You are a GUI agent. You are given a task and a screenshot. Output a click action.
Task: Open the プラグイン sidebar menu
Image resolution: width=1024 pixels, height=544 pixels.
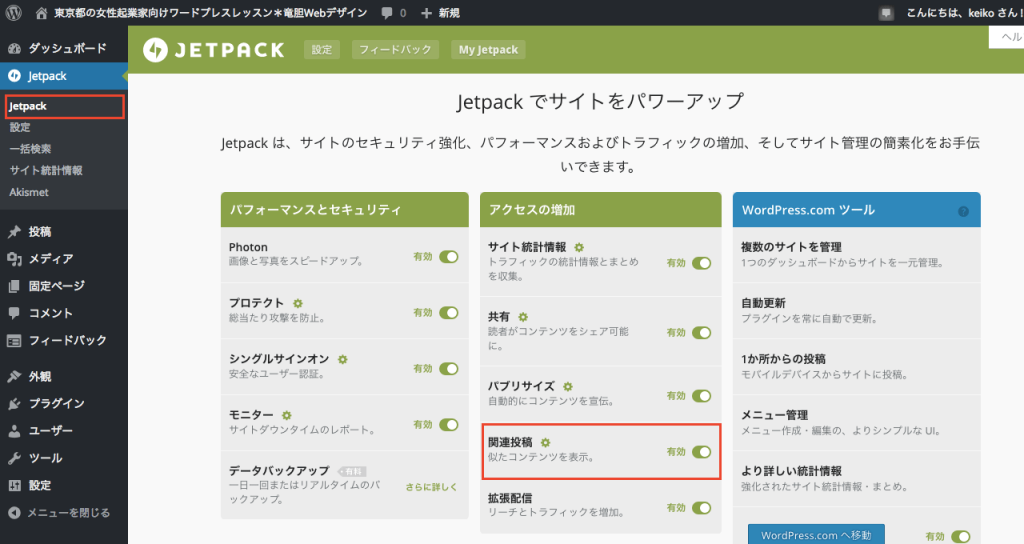click(x=64, y=404)
